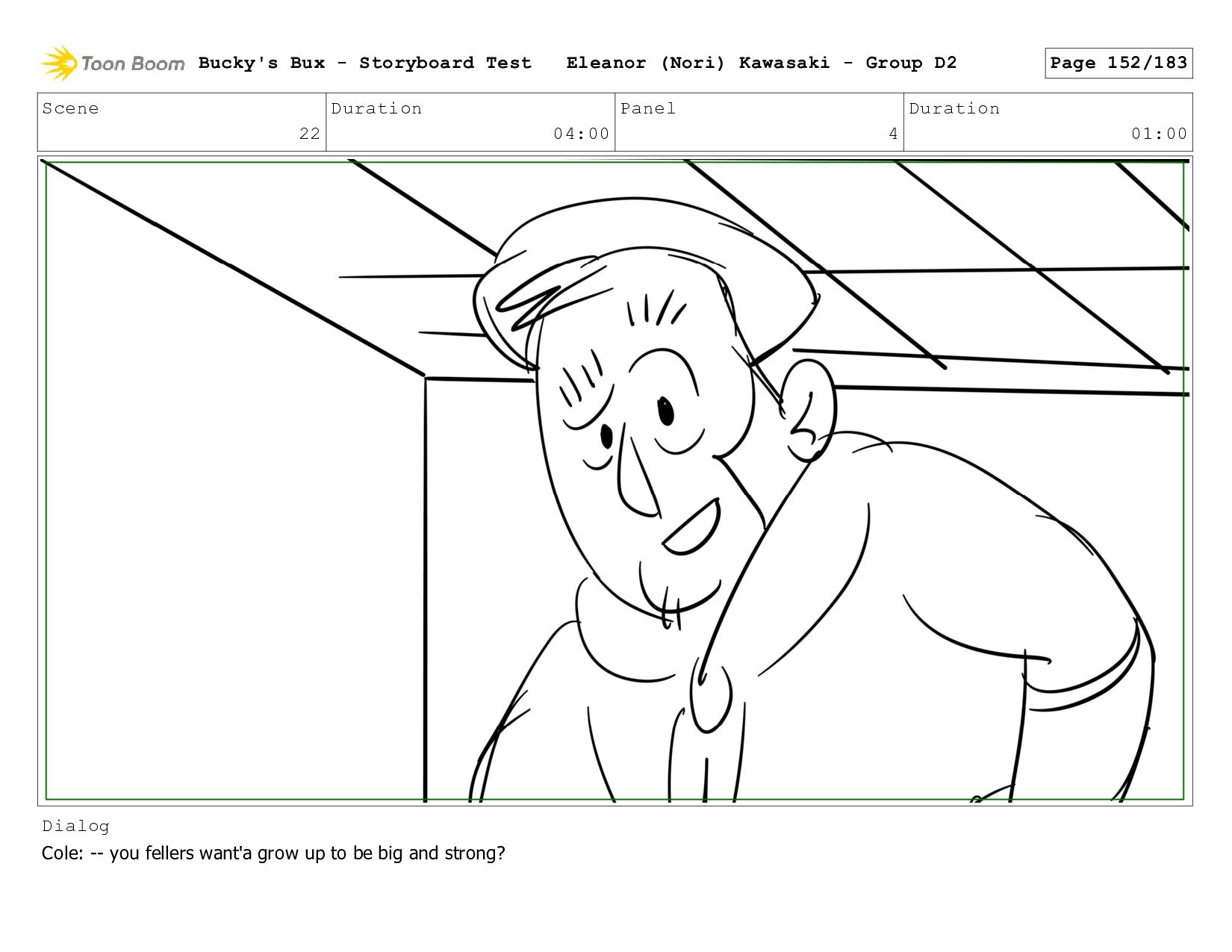Viewport: 1232px width, 952px height.
Task: Select the Bucky's Bux Storyboard Test title
Action: pos(364,63)
